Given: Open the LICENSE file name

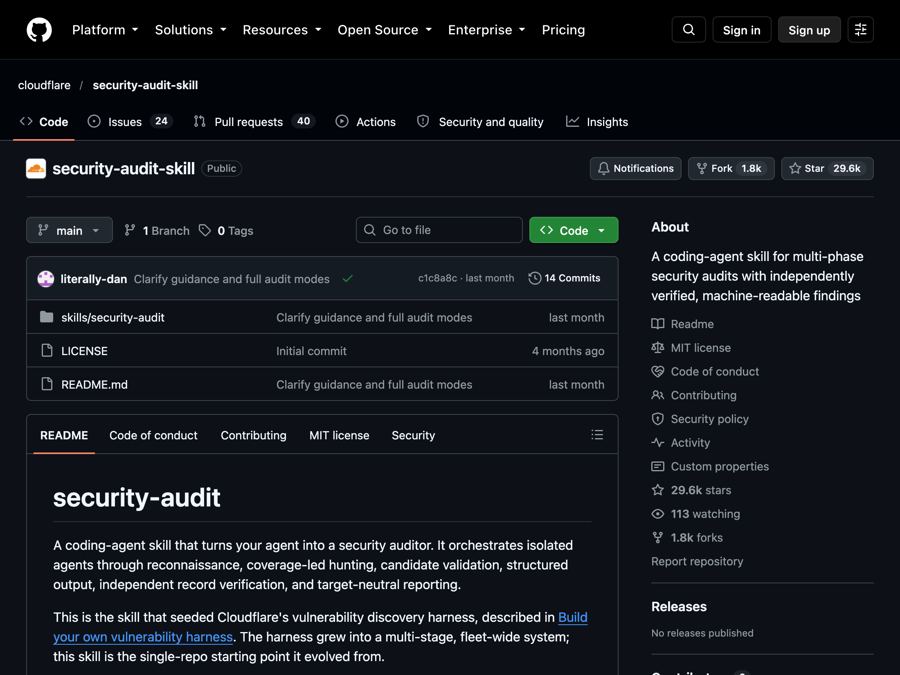Looking at the screenshot, I should tap(84, 351).
